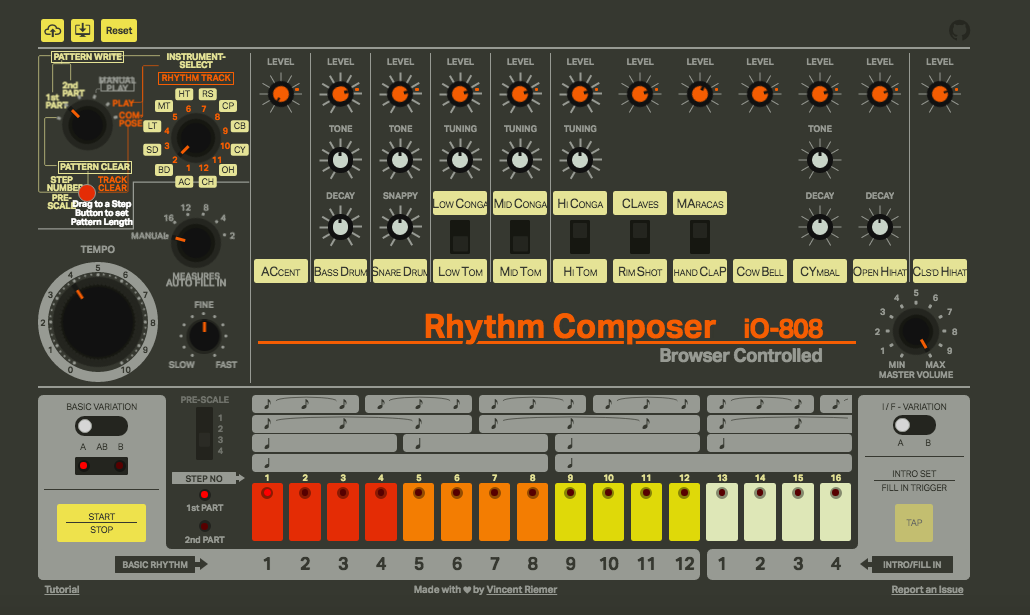Select the HT instrument label
This screenshot has height=615, width=1030.
pyautogui.click(x=184, y=94)
